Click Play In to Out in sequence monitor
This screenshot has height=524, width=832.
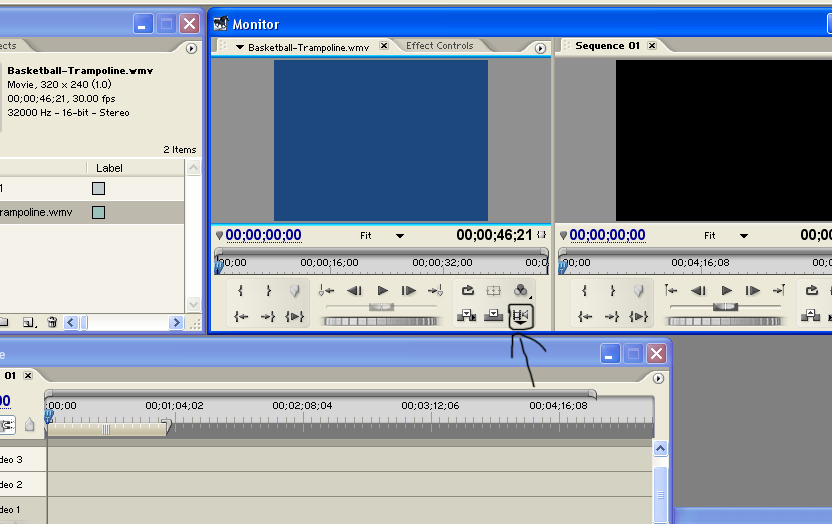[x=641, y=316]
